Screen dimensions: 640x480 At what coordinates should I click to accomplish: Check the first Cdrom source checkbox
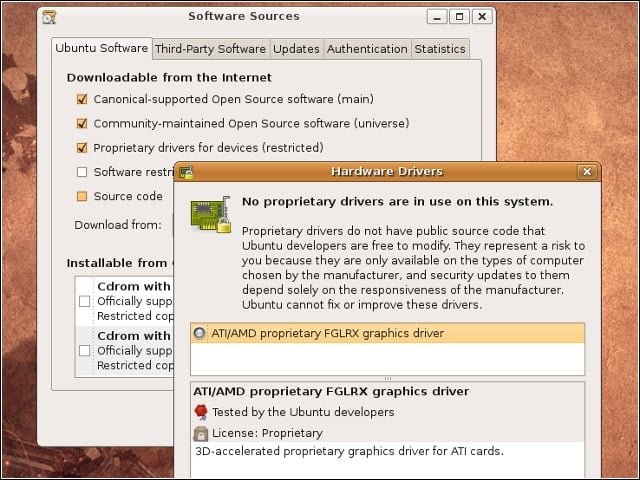pos(84,301)
